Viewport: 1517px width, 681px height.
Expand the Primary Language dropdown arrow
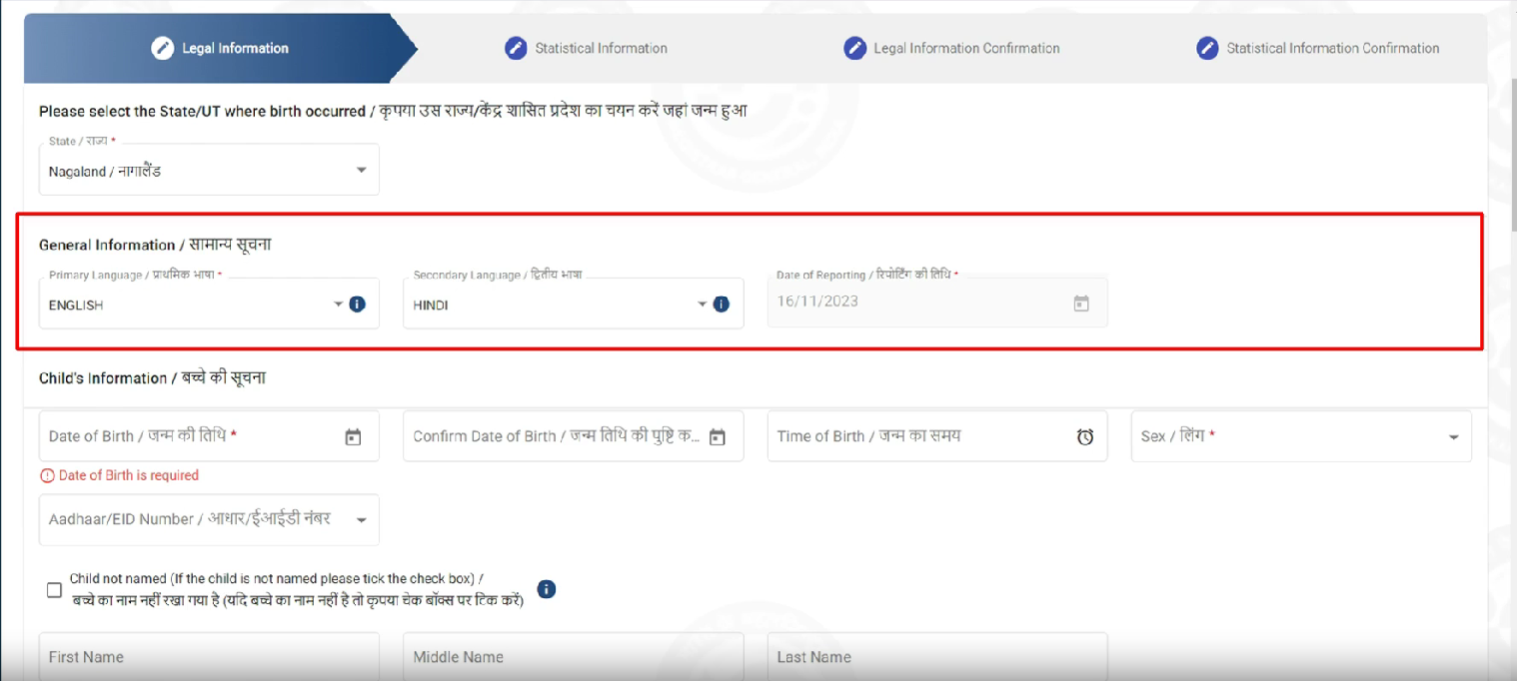tap(338, 305)
